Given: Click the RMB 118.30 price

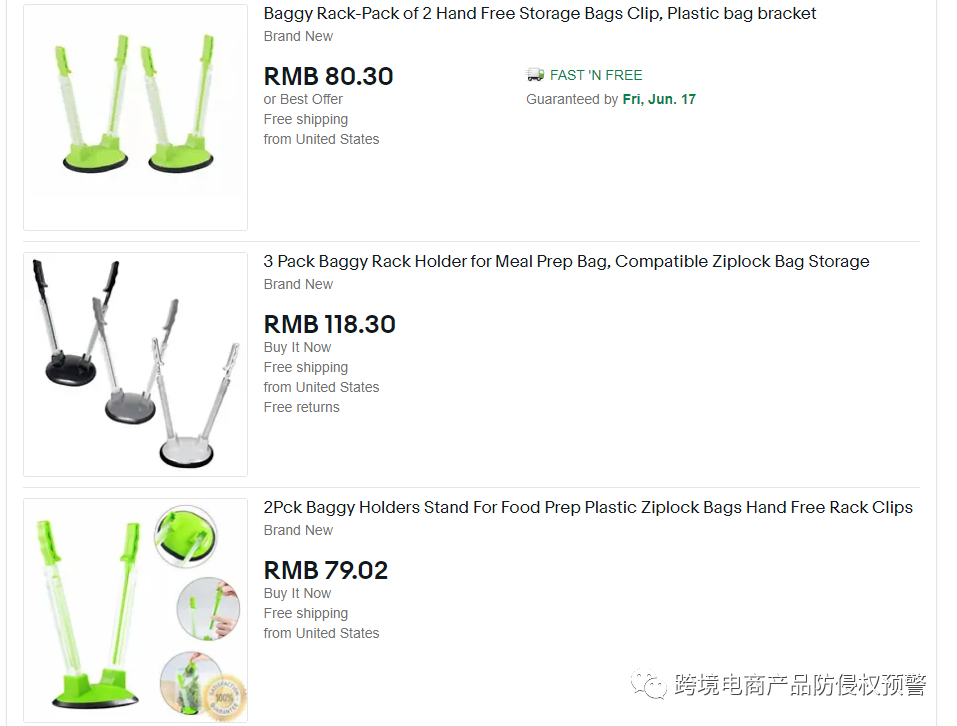Looking at the screenshot, I should tap(330, 324).
